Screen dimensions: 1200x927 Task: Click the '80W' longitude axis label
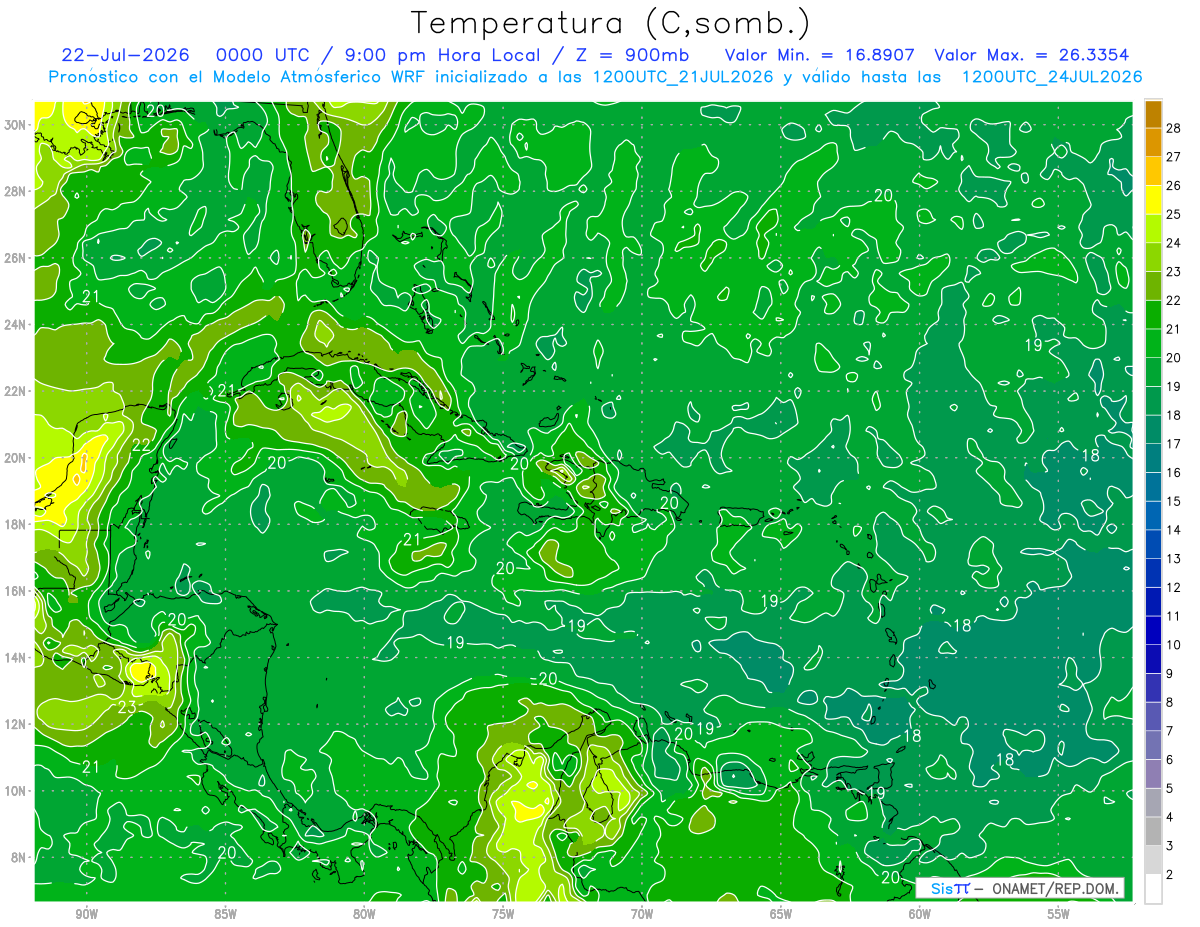(364, 914)
